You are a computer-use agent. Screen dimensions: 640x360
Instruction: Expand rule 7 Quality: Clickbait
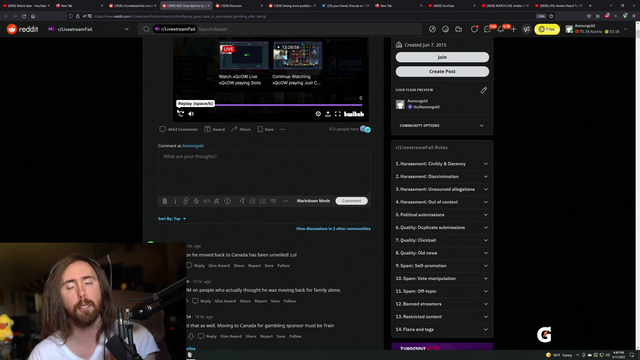[x=442, y=240]
